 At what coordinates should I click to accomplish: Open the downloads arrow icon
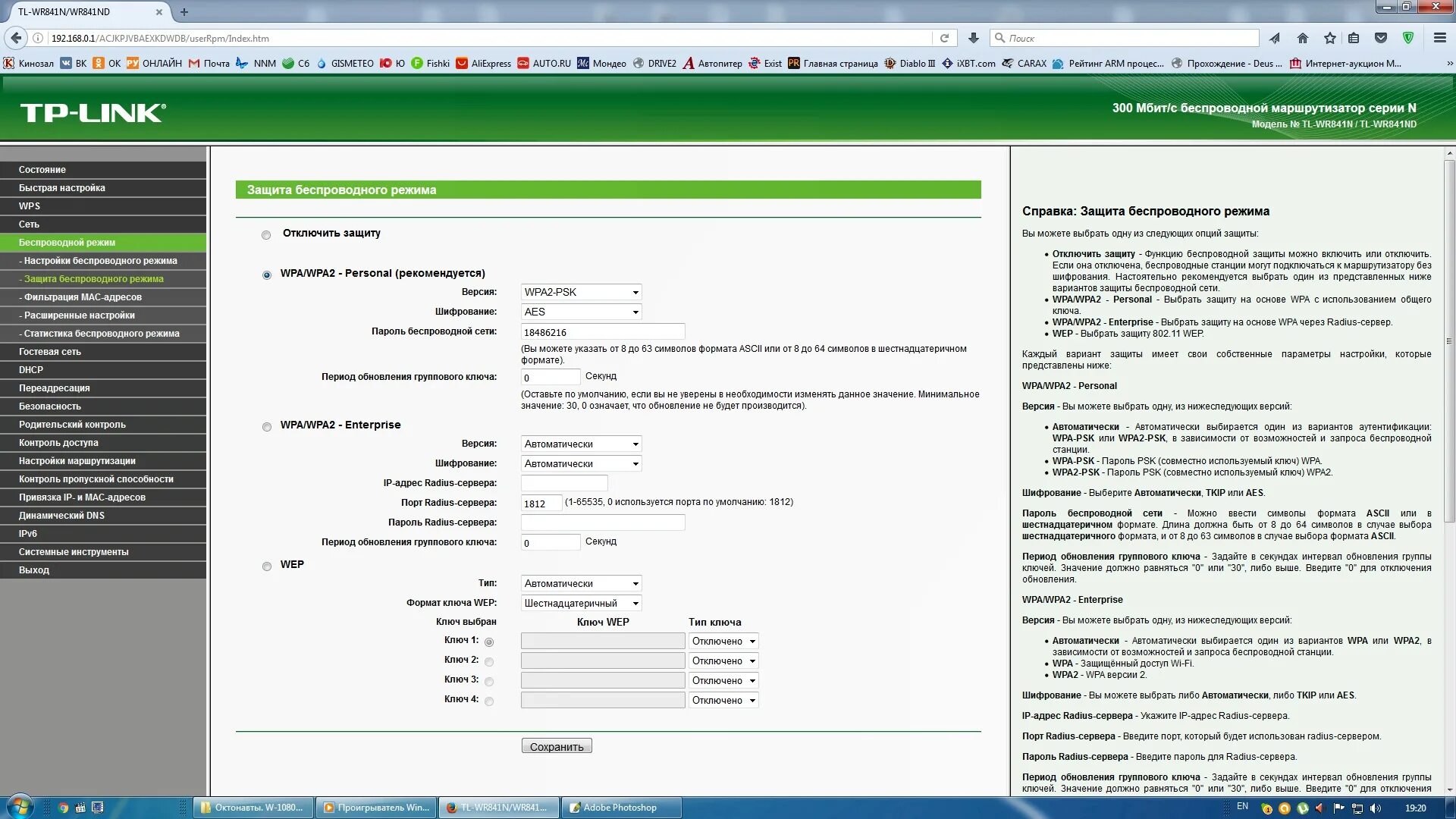click(974, 38)
